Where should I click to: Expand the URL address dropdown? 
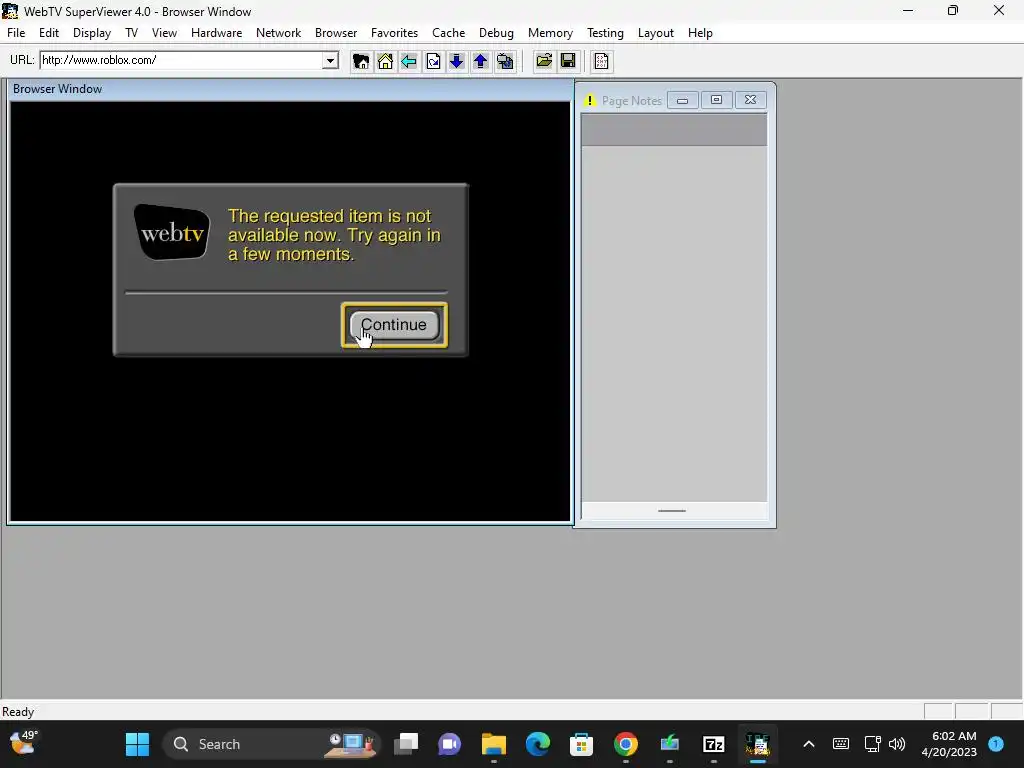point(330,61)
